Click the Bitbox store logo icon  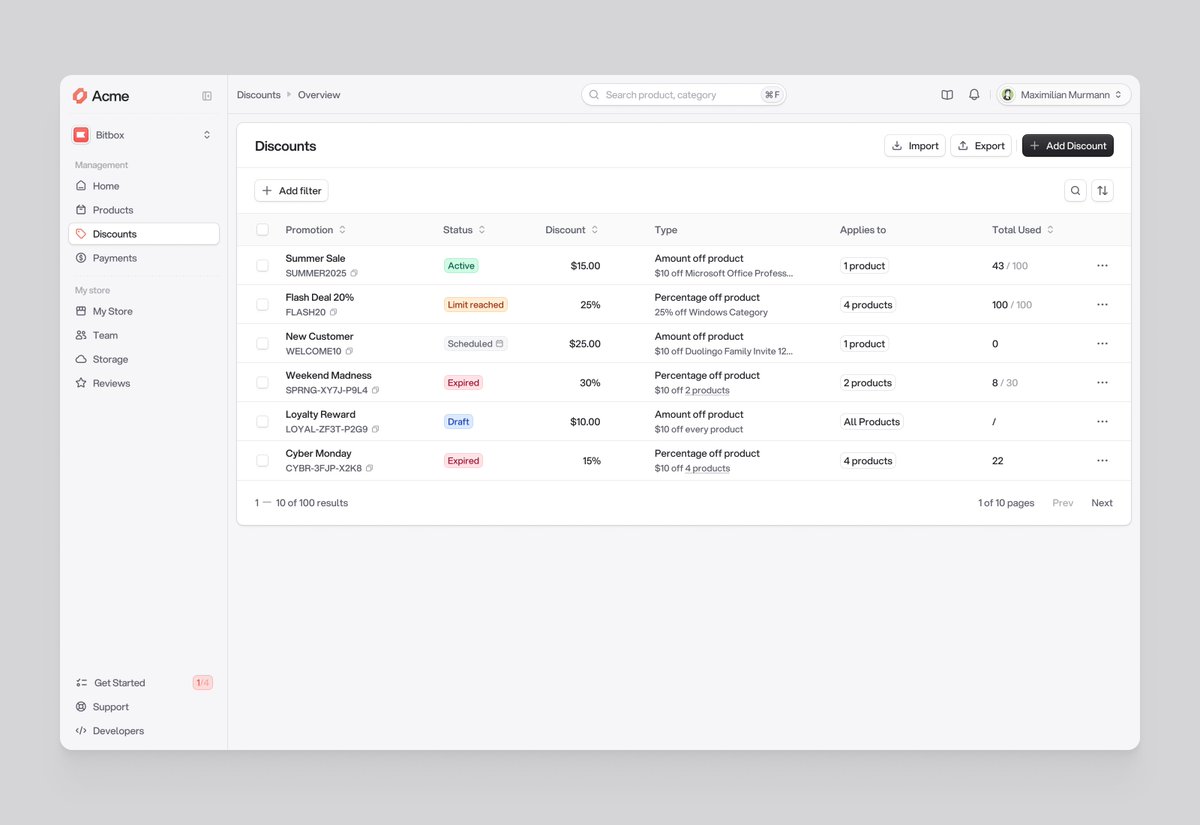[81, 135]
